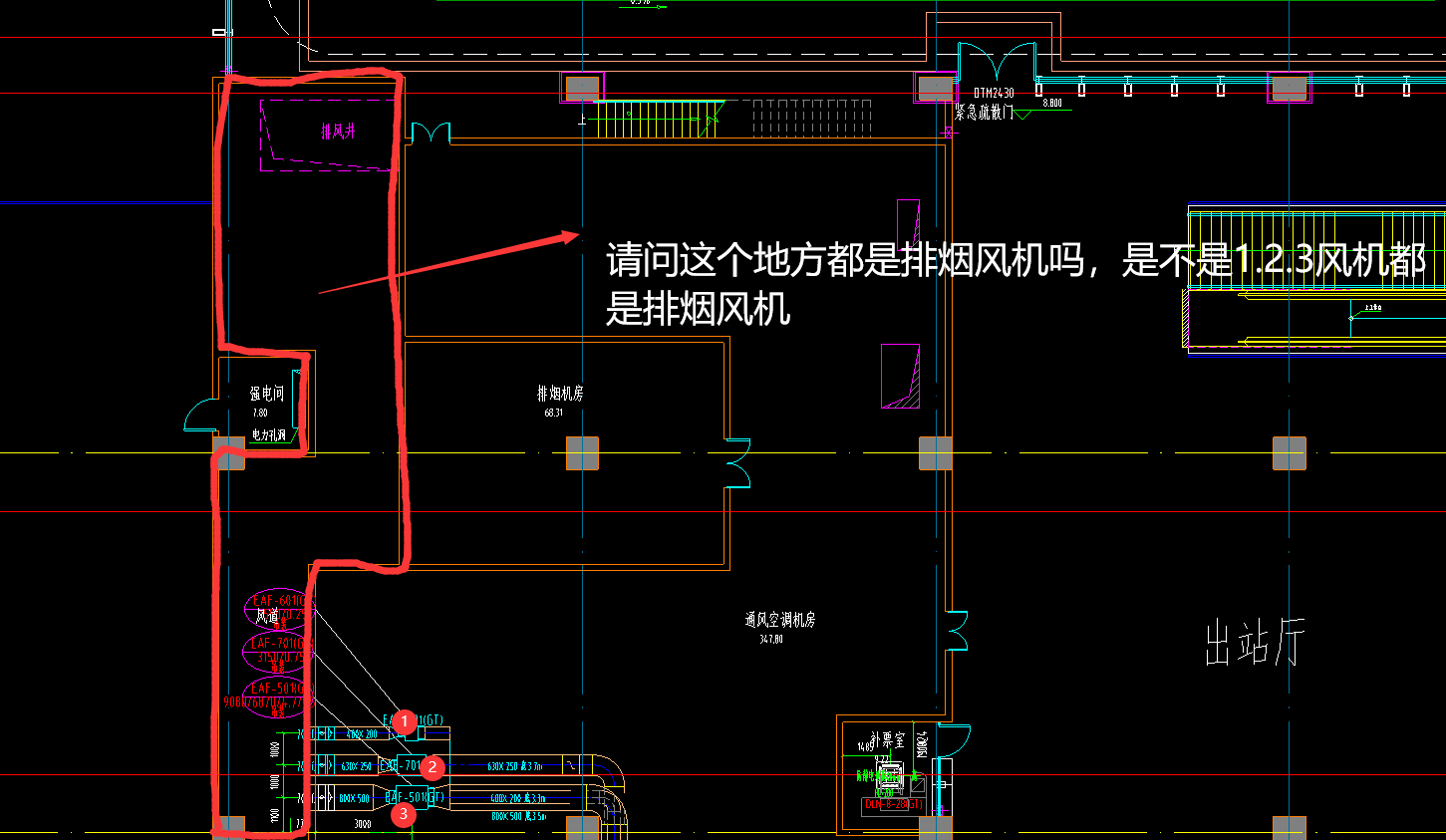Click the 3000 dimension text
The width and height of the screenshot is (1446, 840).
(x=363, y=824)
